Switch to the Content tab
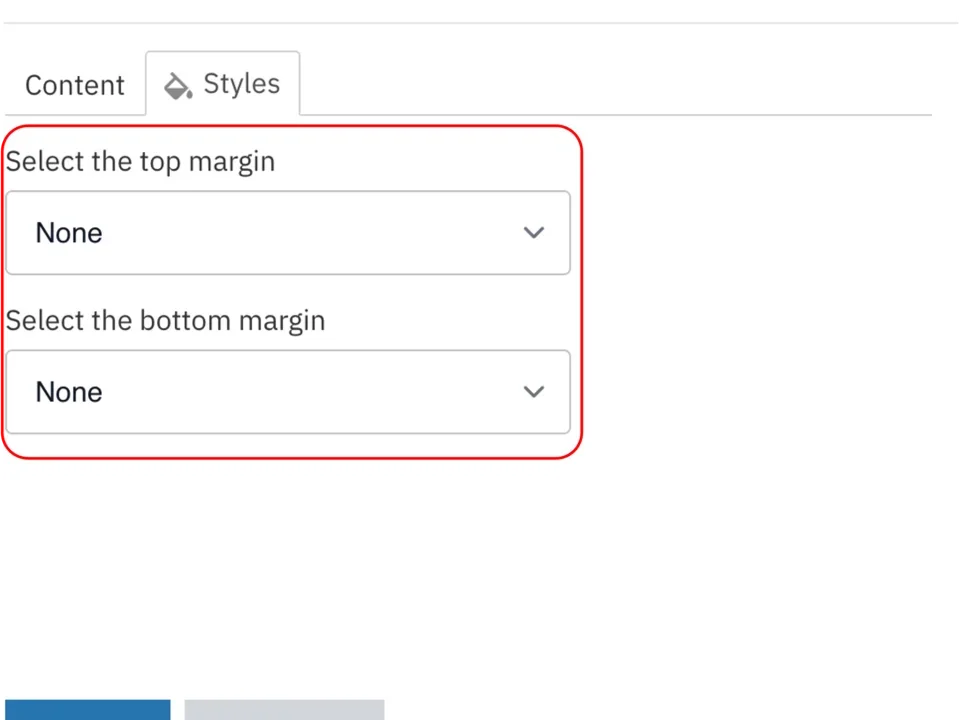The width and height of the screenshot is (960, 720). pyautogui.click(x=75, y=85)
